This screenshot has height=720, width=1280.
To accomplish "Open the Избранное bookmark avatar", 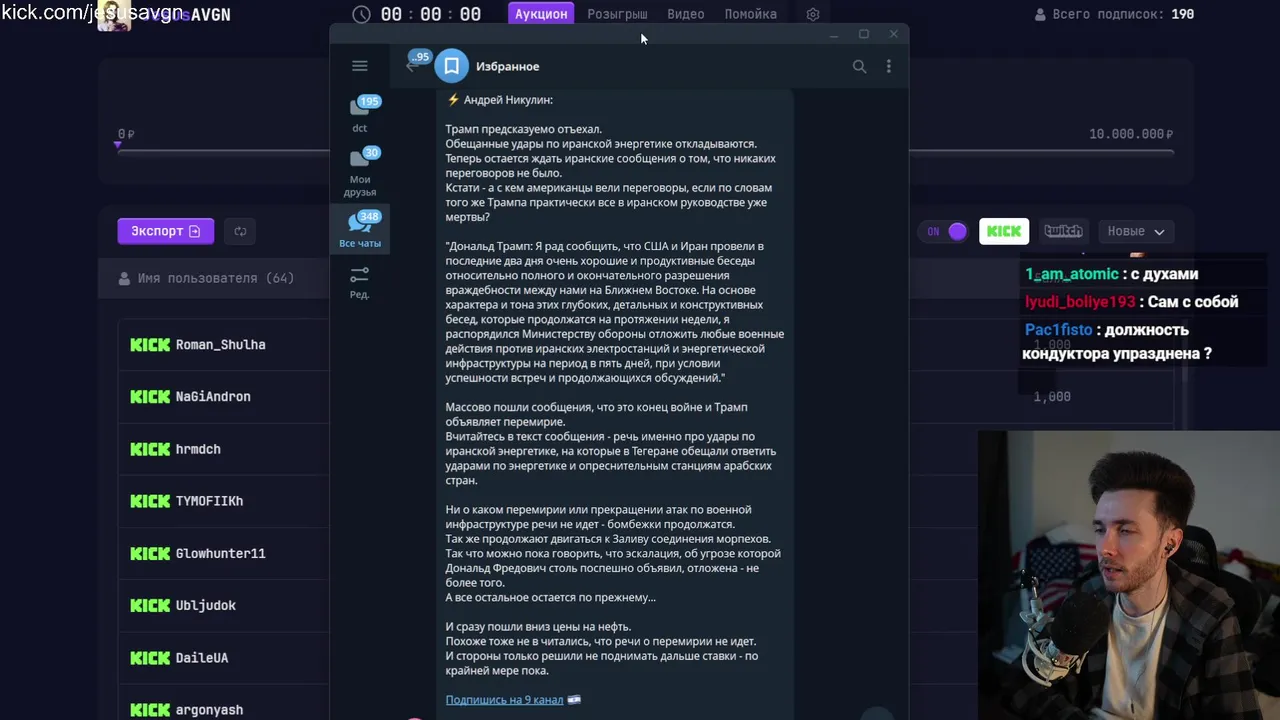I will point(452,66).
